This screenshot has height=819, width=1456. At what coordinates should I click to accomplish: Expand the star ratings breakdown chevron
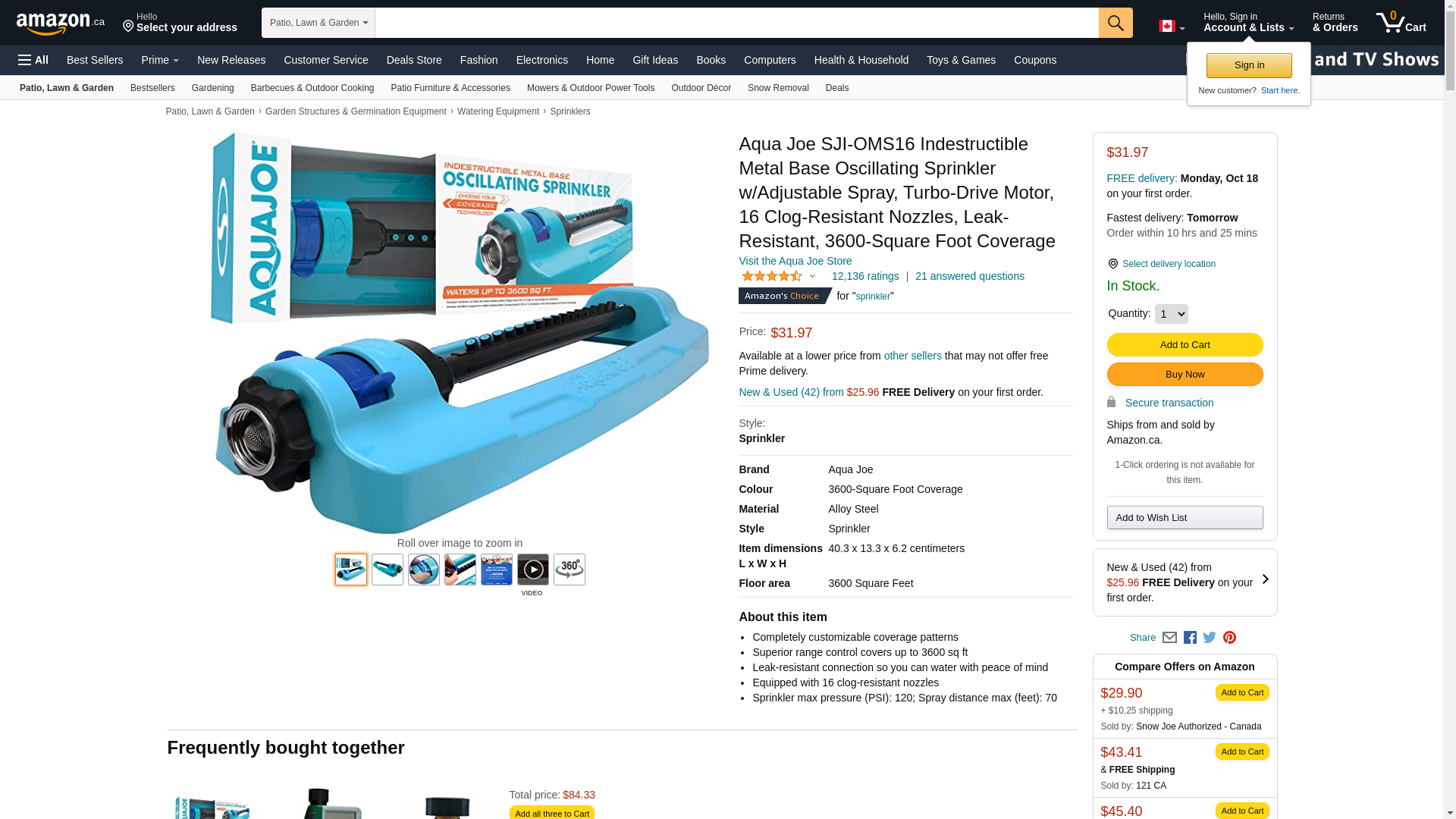click(x=812, y=277)
